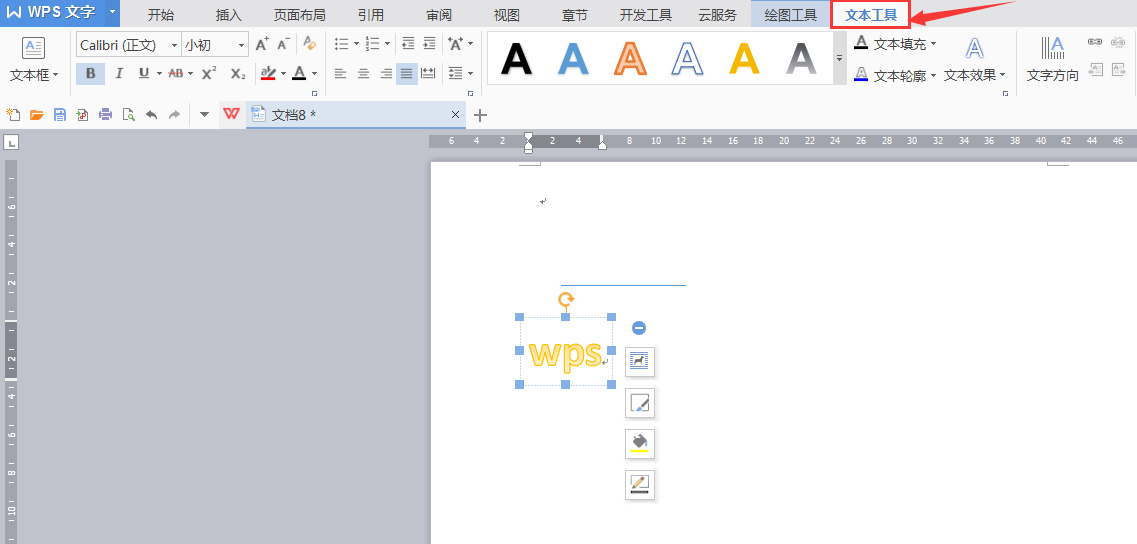Open print preview

(x=128, y=115)
